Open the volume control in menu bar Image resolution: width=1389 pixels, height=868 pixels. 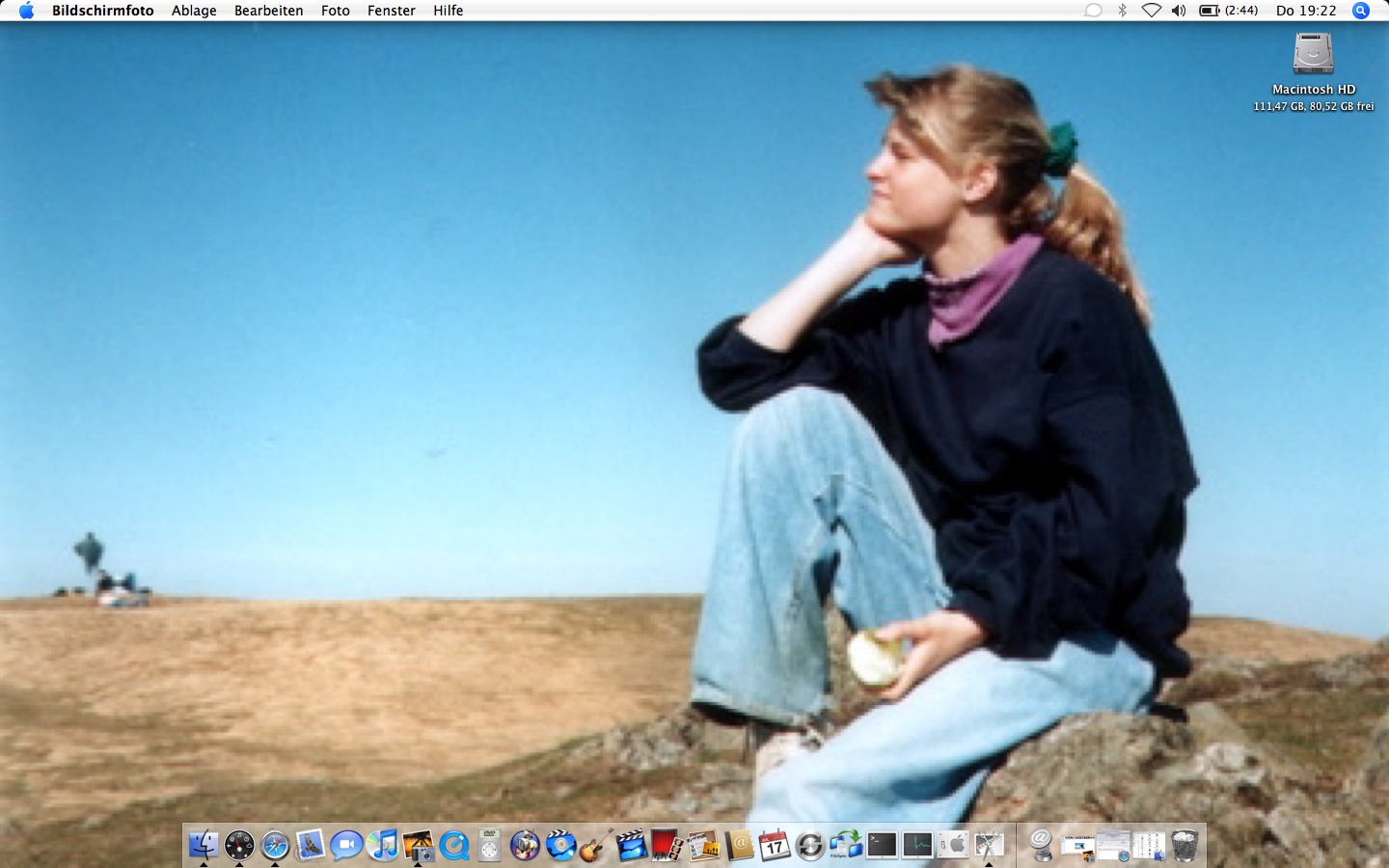(x=1179, y=11)
